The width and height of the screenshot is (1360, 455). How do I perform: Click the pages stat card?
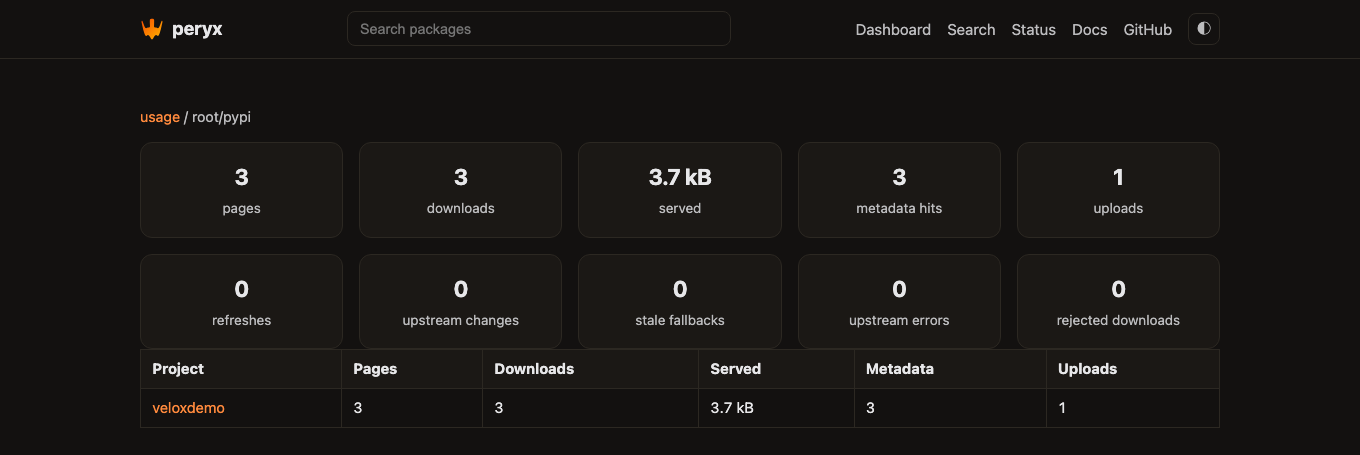pyautogui.click(x=241, y=190)
